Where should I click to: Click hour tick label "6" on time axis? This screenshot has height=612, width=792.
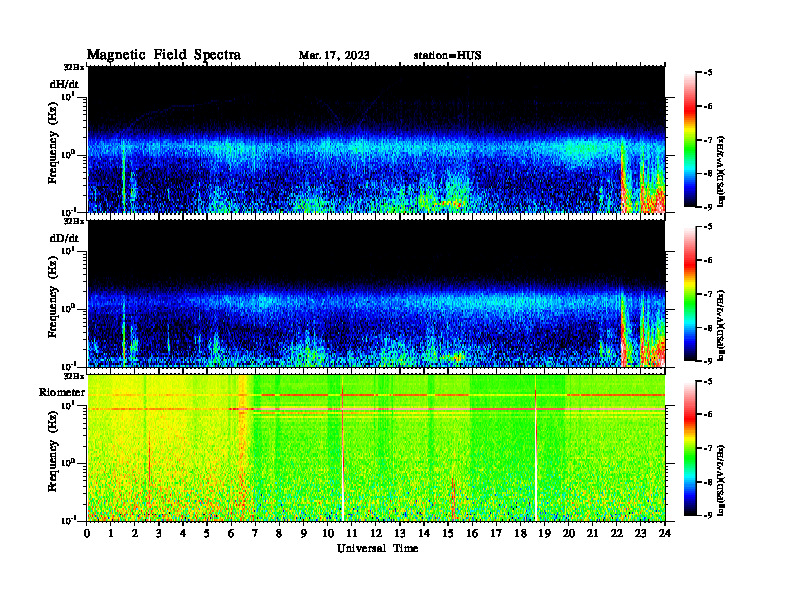pos(231,533)
